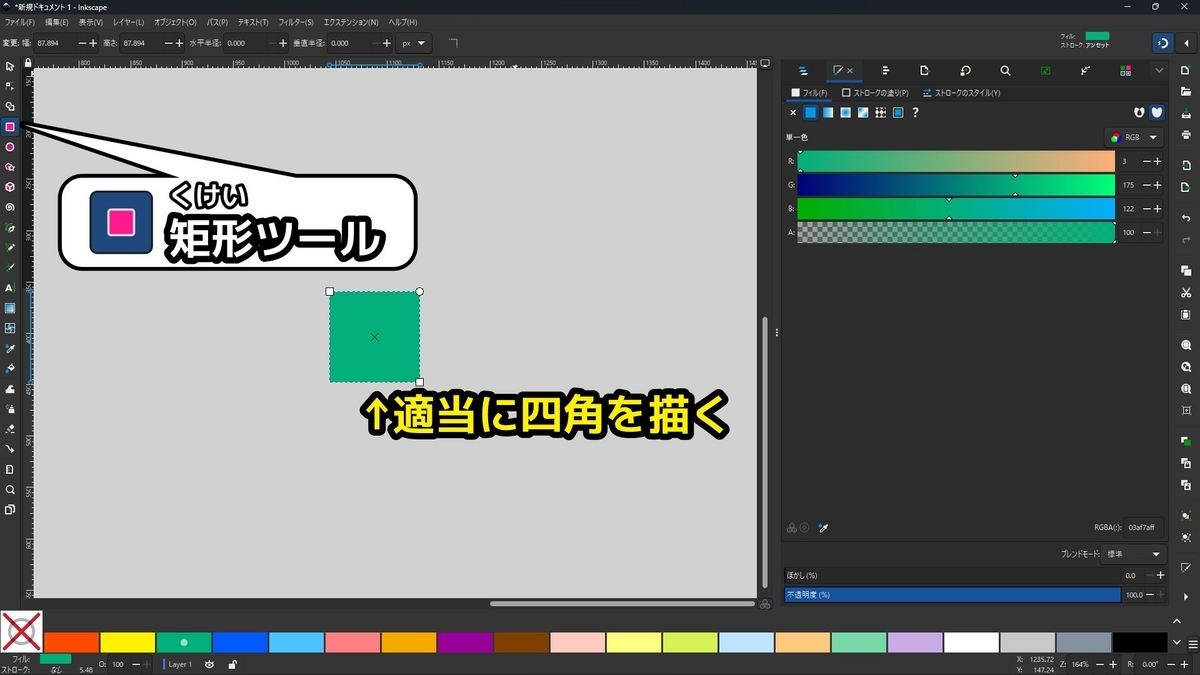Select the Ellipse tool

(x=10, y=147)
